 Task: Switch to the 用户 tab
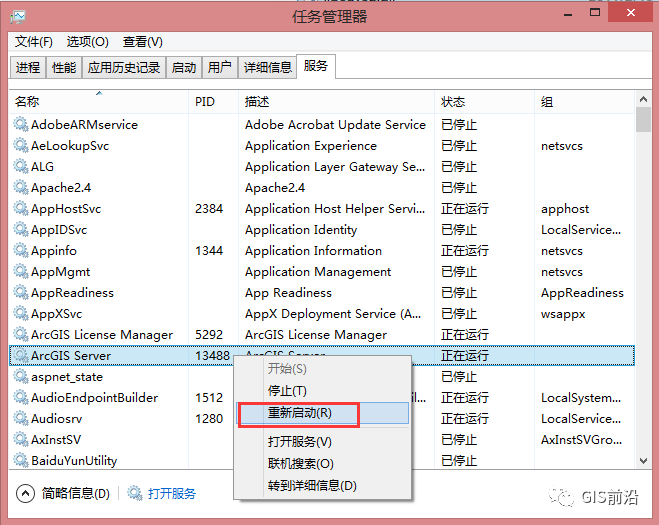[220, 67]
